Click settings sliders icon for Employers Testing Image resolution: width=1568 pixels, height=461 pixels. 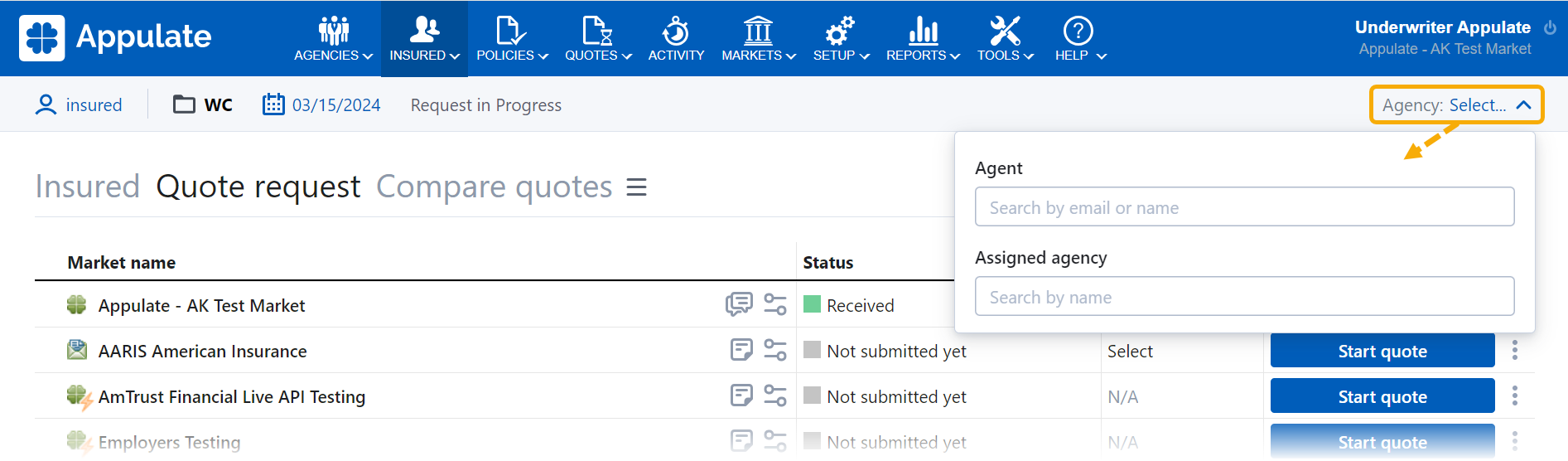[x=774, y=441]
